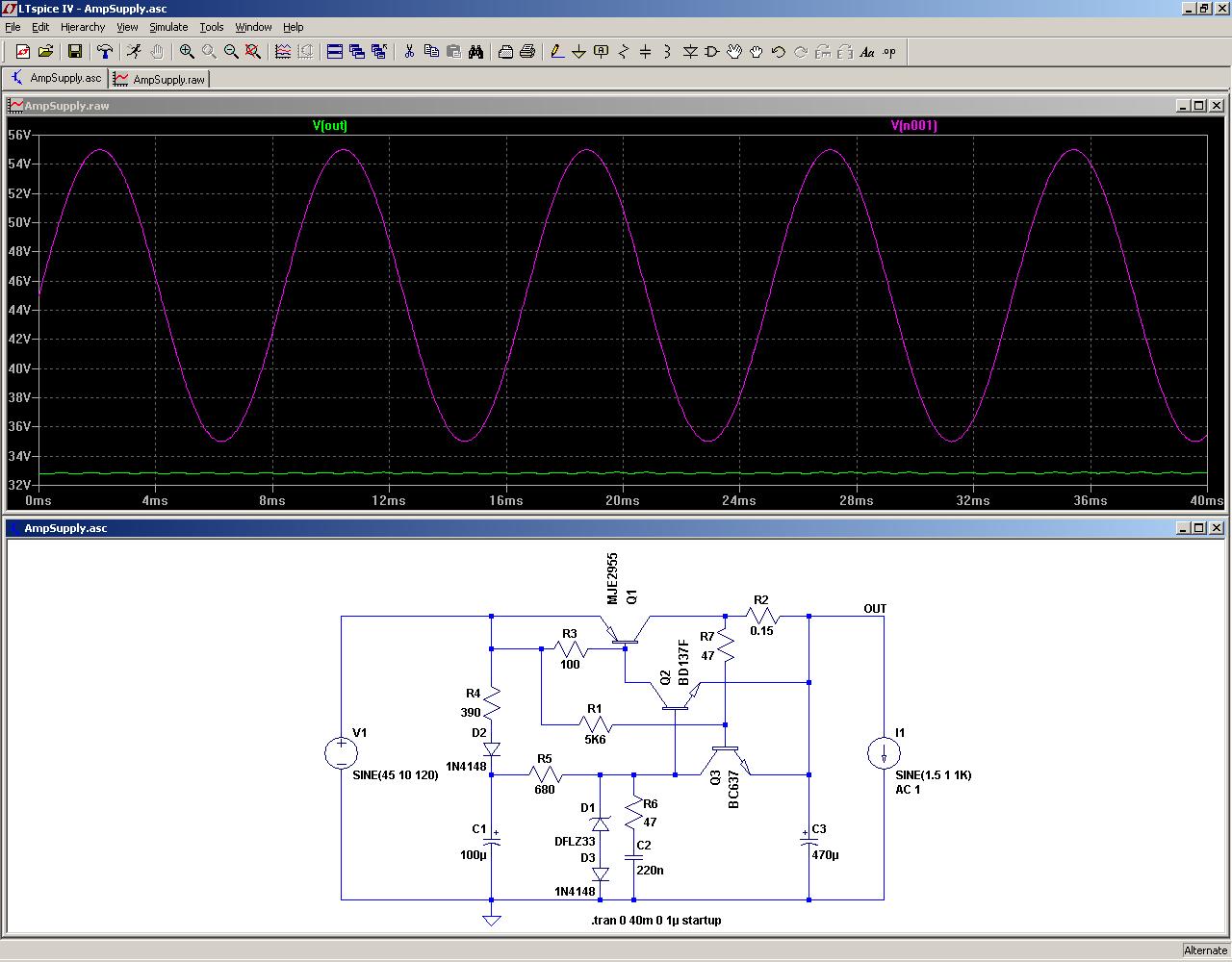Image resolution: width=1232 pixels, height=962 pixels.
Task: Open the Help menu
Action: (294, 27)
